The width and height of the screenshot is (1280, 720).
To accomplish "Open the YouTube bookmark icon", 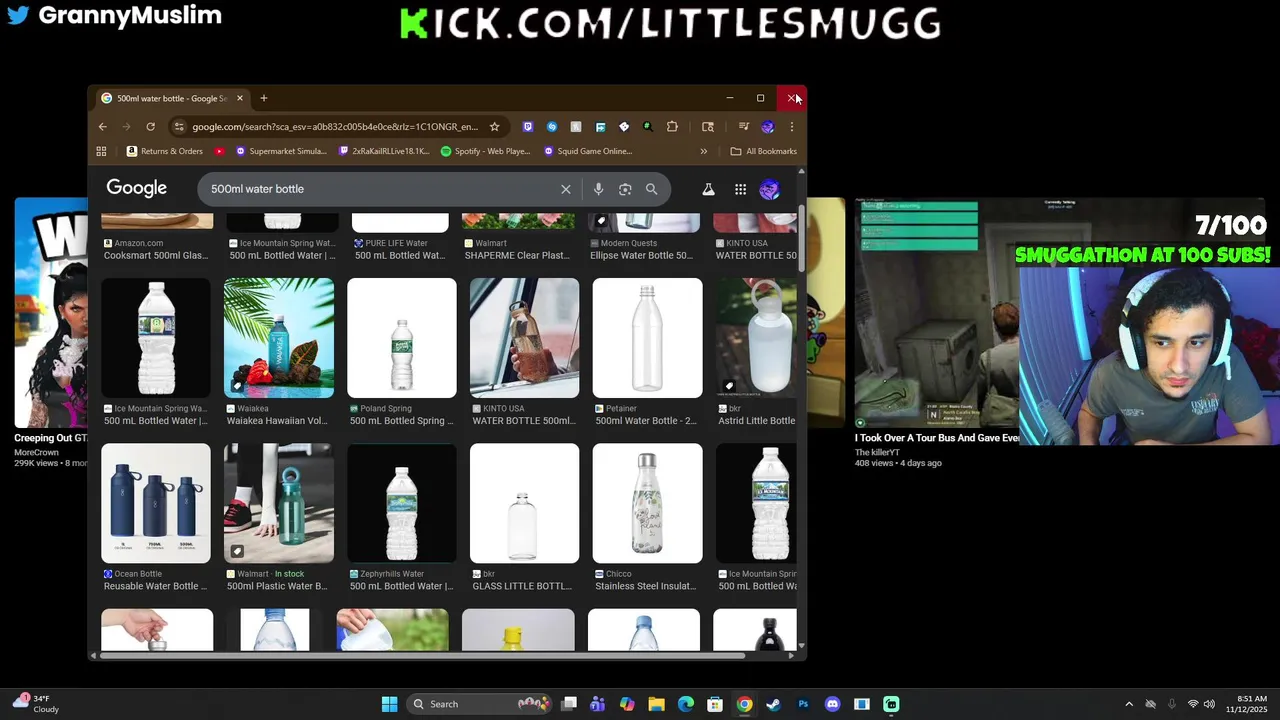I will pos(220,151).
